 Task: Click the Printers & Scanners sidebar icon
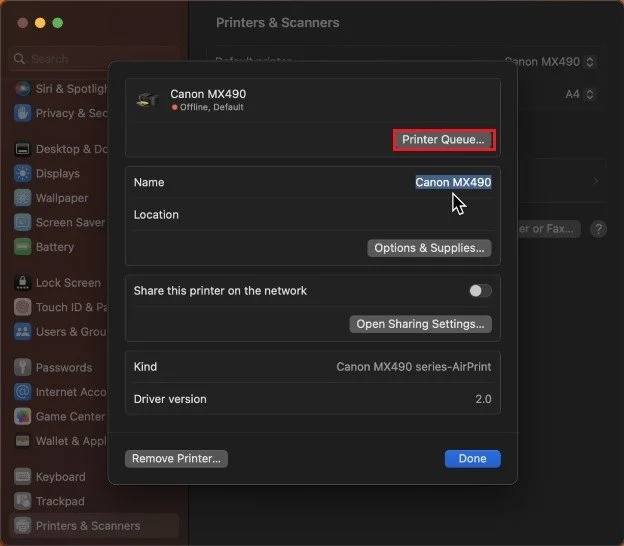tap(22, 526)
